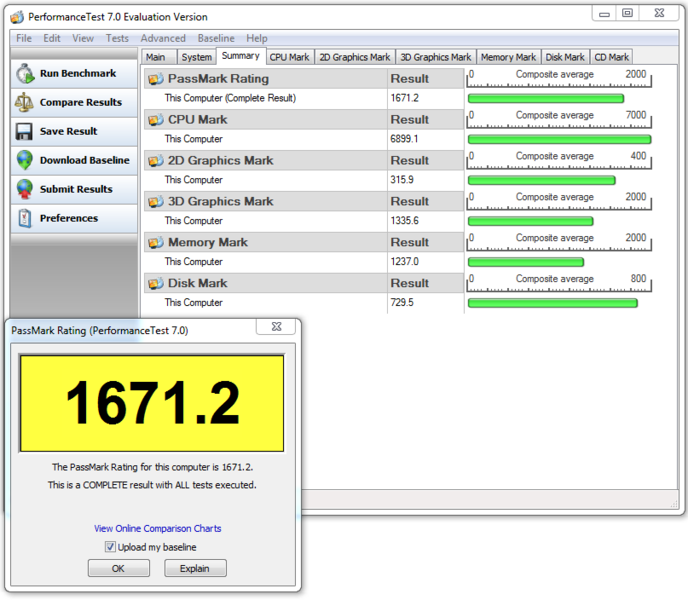
Task: Open the Help menu
Action: (x=257, y=38)
